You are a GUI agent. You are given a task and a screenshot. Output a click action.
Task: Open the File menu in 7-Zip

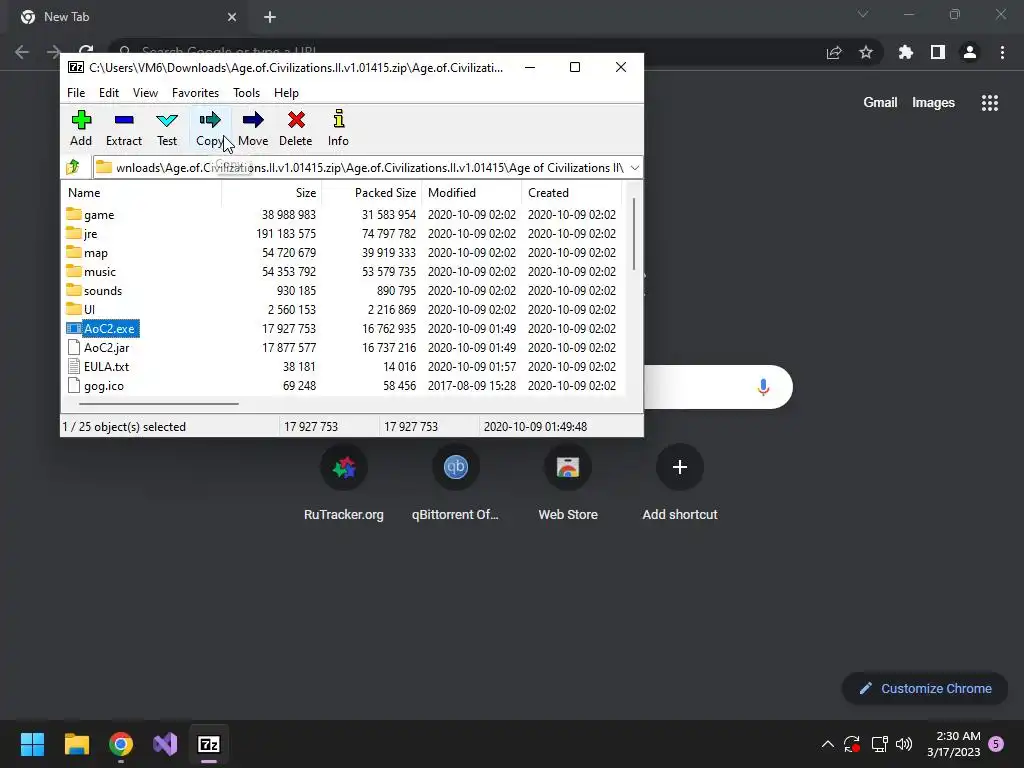pos(76,93)
